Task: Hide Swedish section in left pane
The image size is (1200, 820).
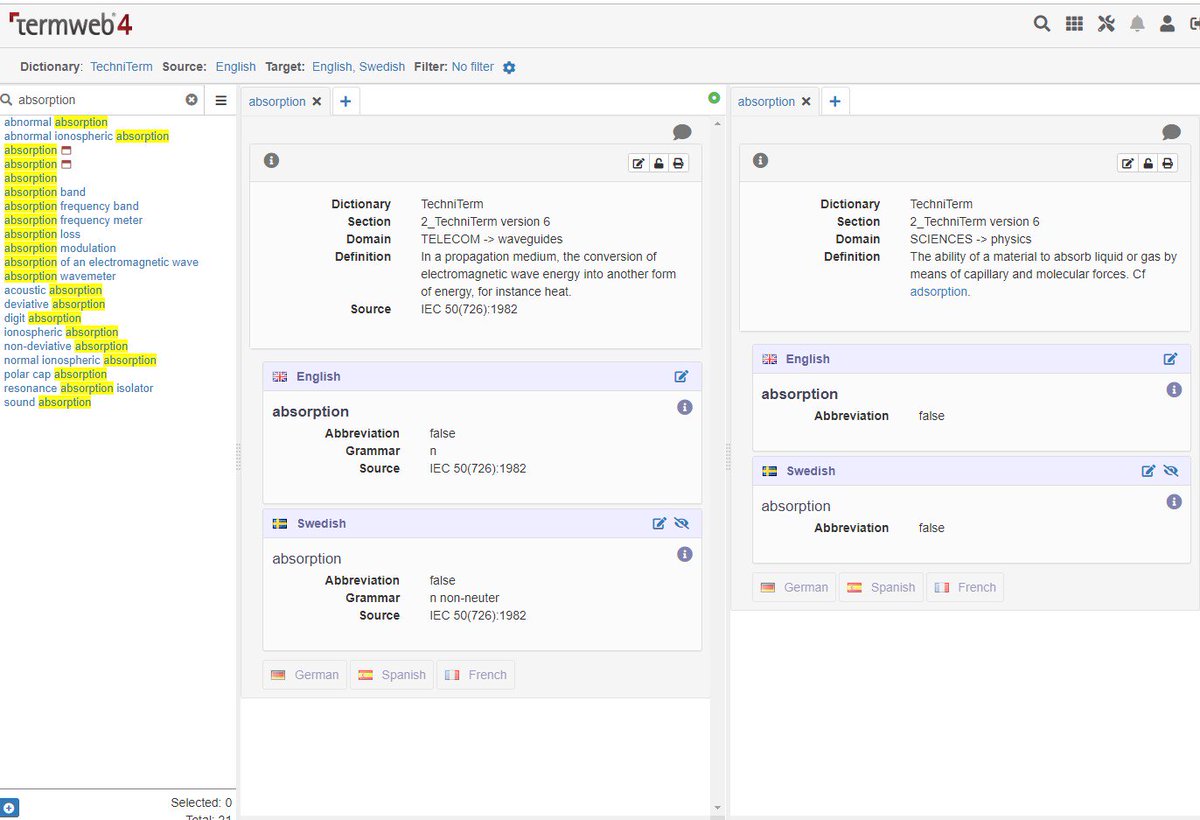Action: (x=682, y=523)
